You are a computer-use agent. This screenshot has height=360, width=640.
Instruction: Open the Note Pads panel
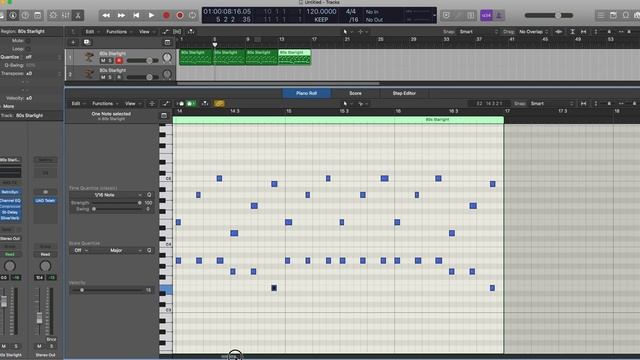(x=613, y=16)
